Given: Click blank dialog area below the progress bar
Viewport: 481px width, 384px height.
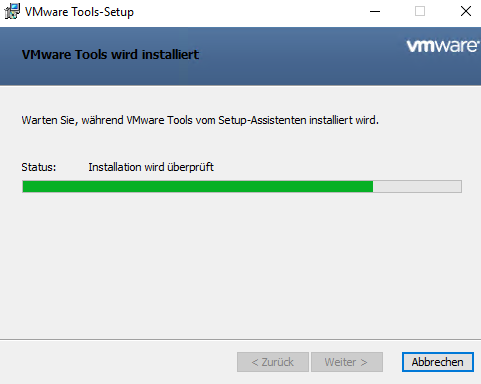Looking at the screenshot, I should click(240, 267).
